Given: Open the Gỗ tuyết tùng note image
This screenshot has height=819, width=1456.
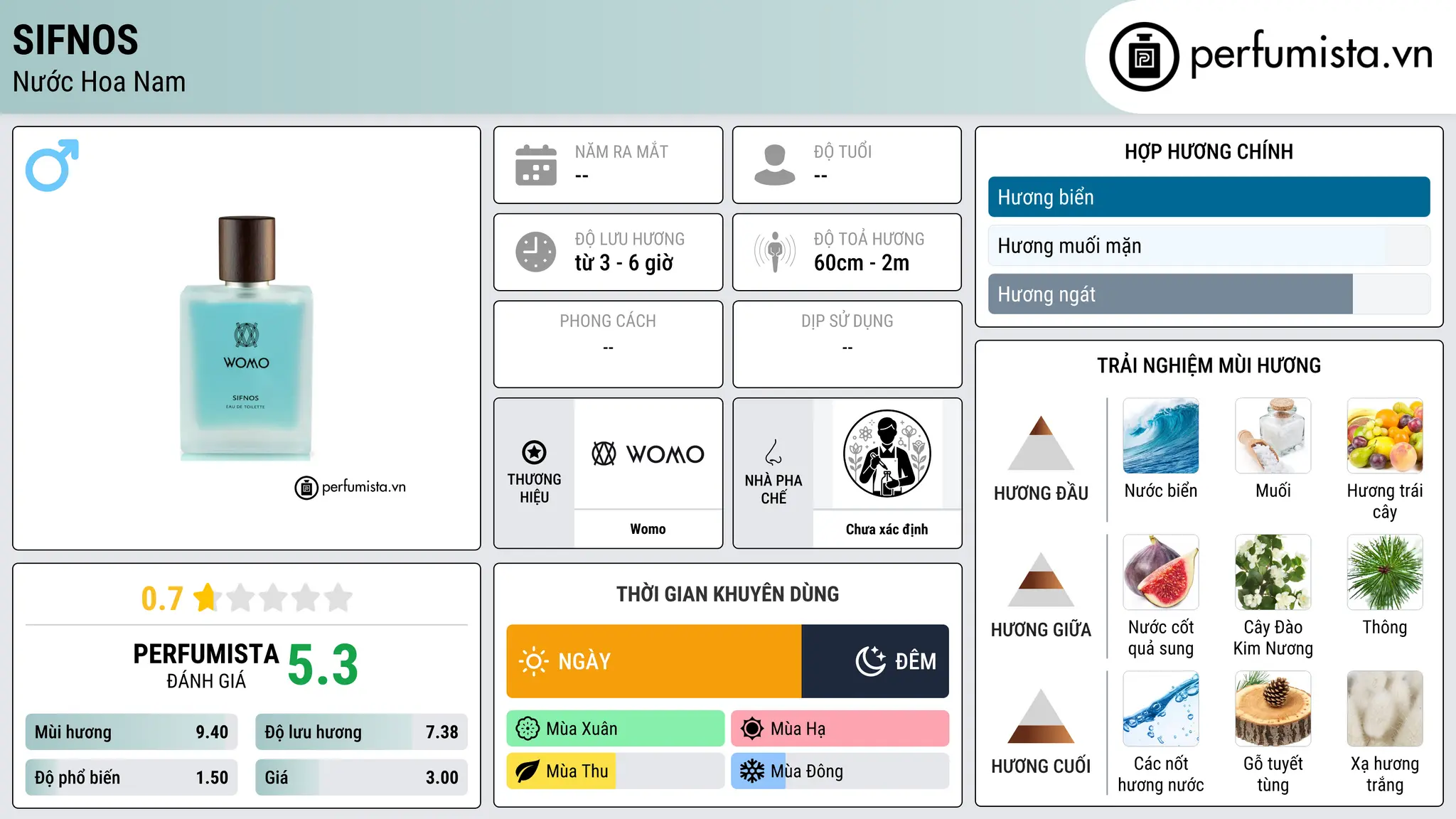Looking at the screenshot, I should [1273, 709].
